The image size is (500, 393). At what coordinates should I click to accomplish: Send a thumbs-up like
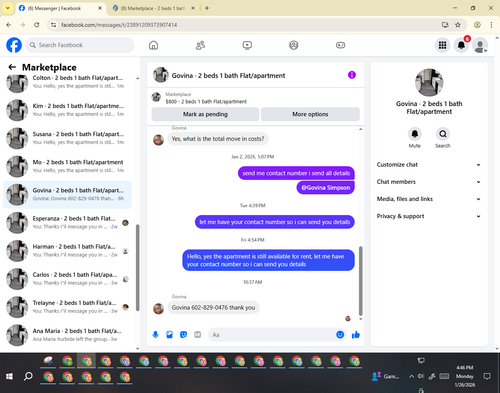(356, 334)
